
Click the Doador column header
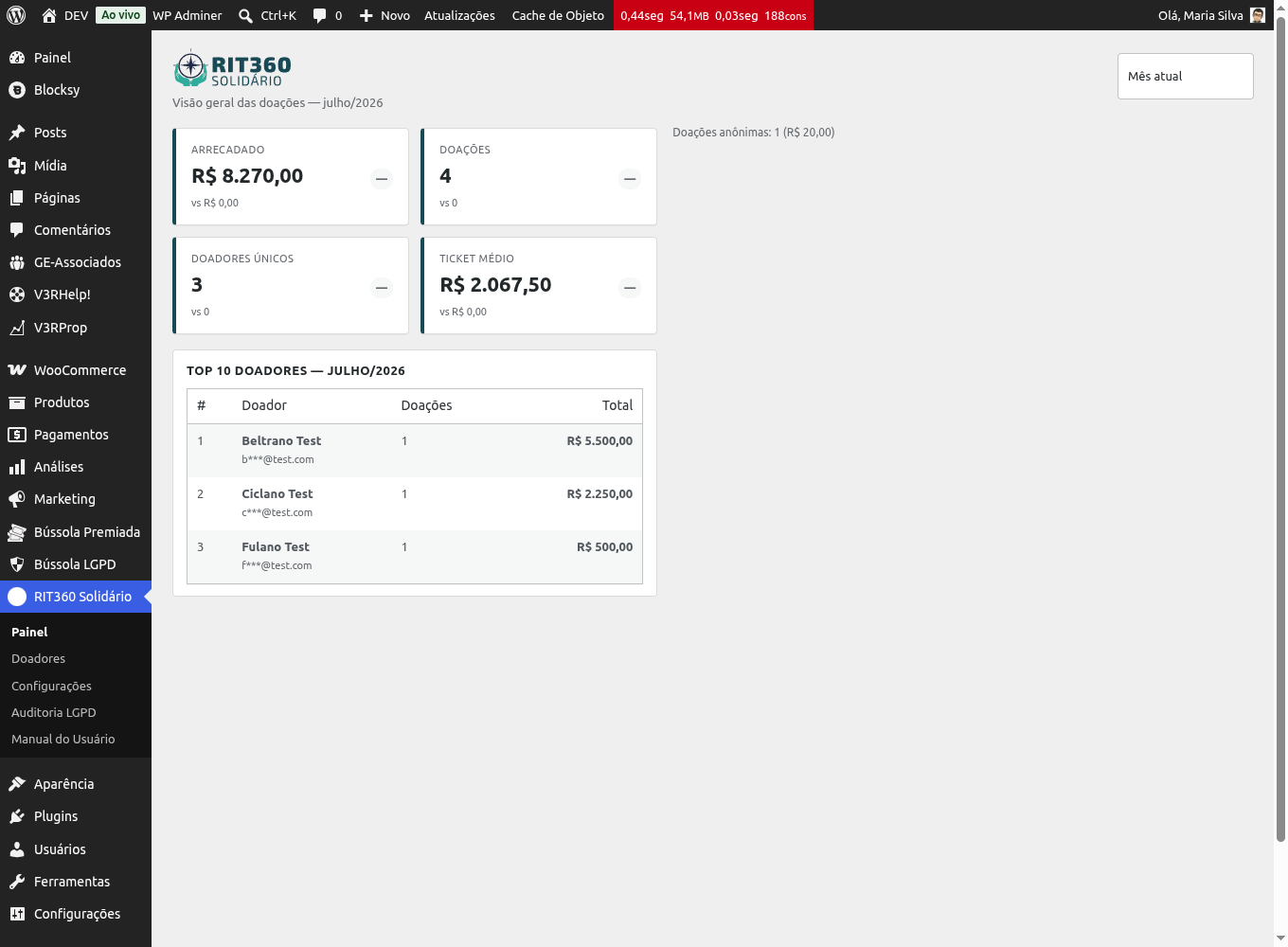tap(264, 405)
